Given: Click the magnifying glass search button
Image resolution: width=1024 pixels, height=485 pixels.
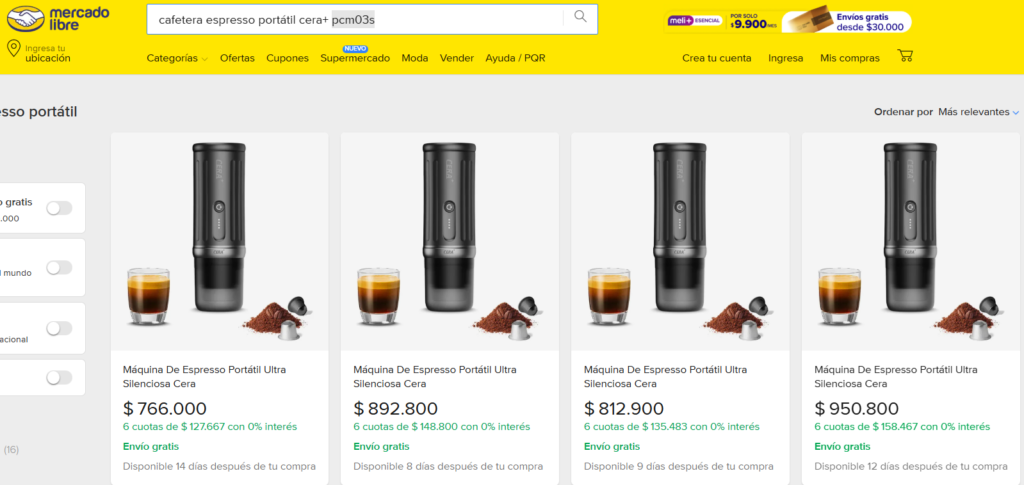Looking at the screenshot, I should [x=580, y=18].
